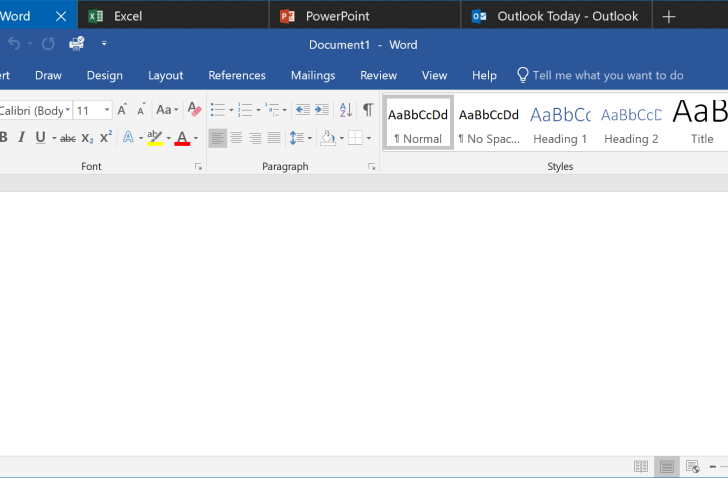Apply the Heading 1 style
Image resolution: width=728 pixels, height=478 pixels.
coord(560,123)
